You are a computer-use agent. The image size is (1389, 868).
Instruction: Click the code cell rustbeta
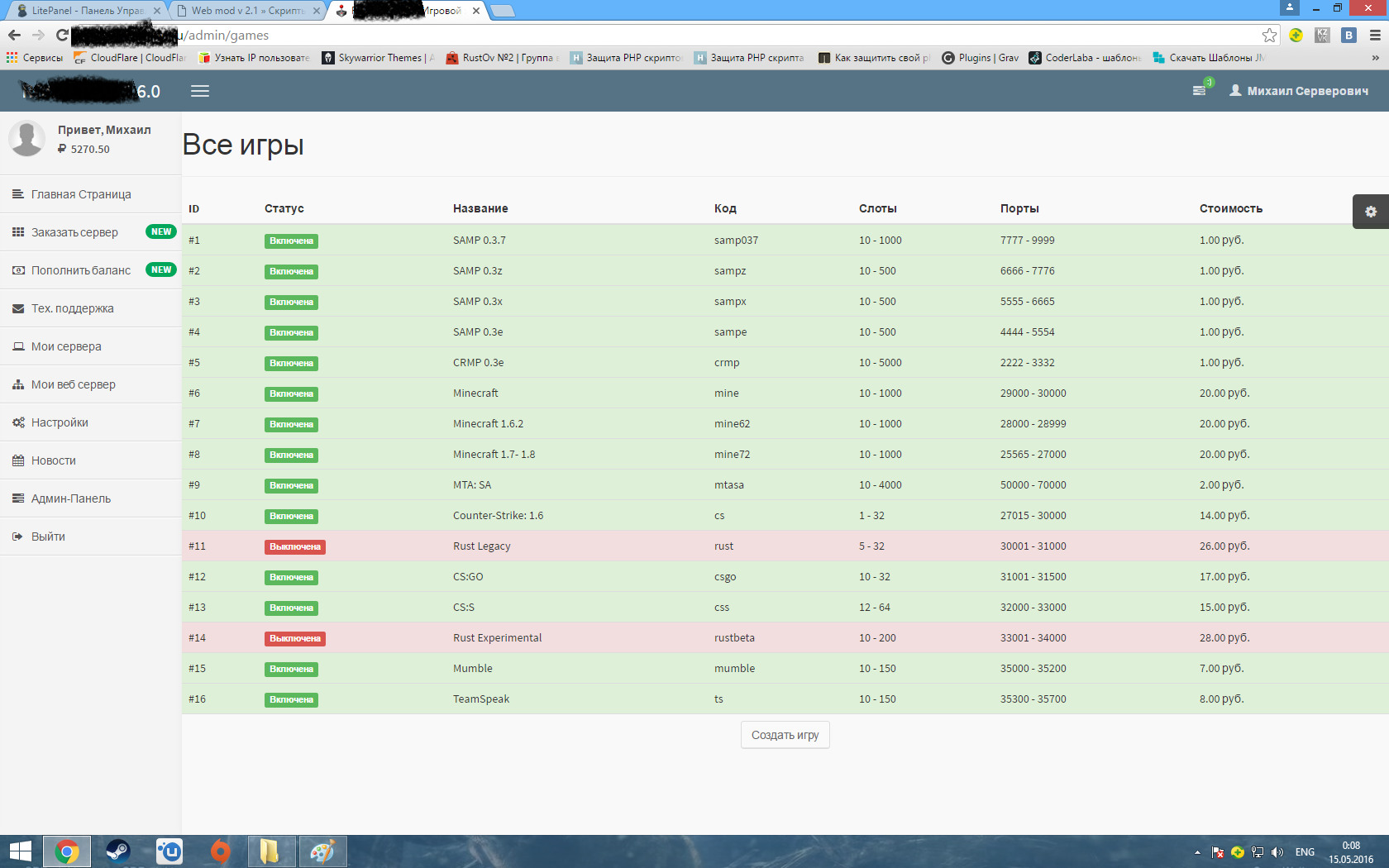point(734,637)
